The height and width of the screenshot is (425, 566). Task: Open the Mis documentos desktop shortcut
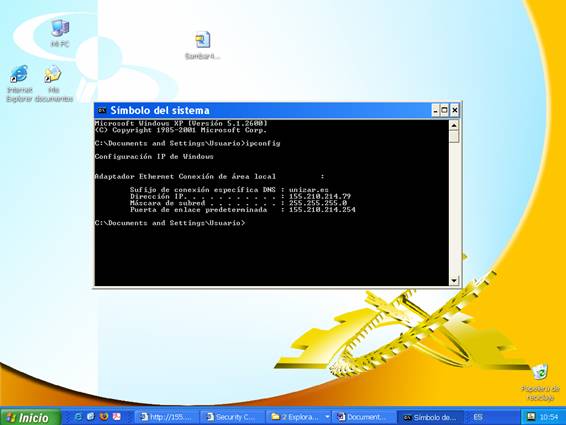[x=53, y=83]
